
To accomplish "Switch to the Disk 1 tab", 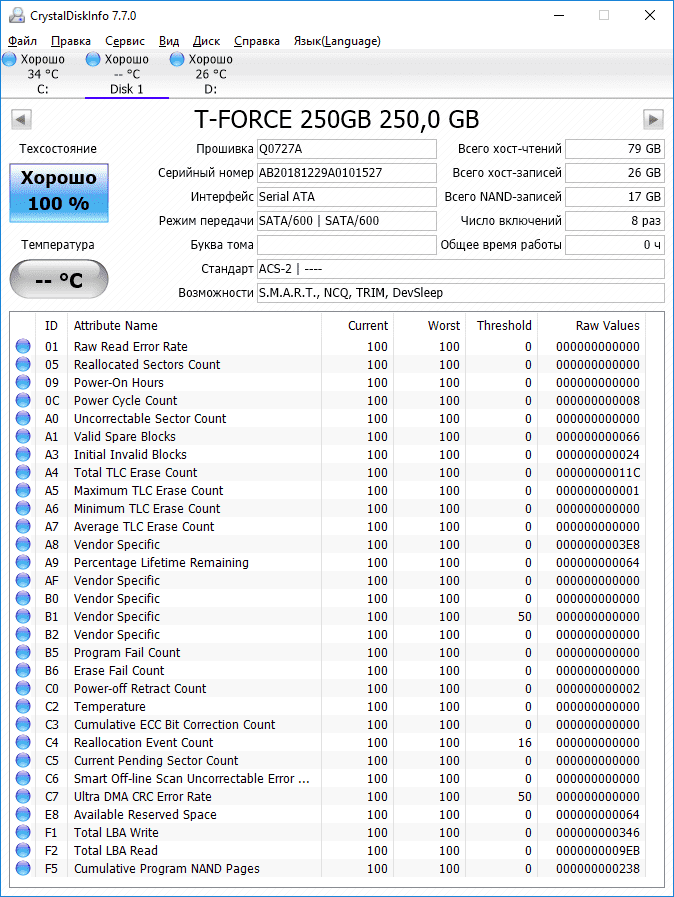I will (126, 88).
